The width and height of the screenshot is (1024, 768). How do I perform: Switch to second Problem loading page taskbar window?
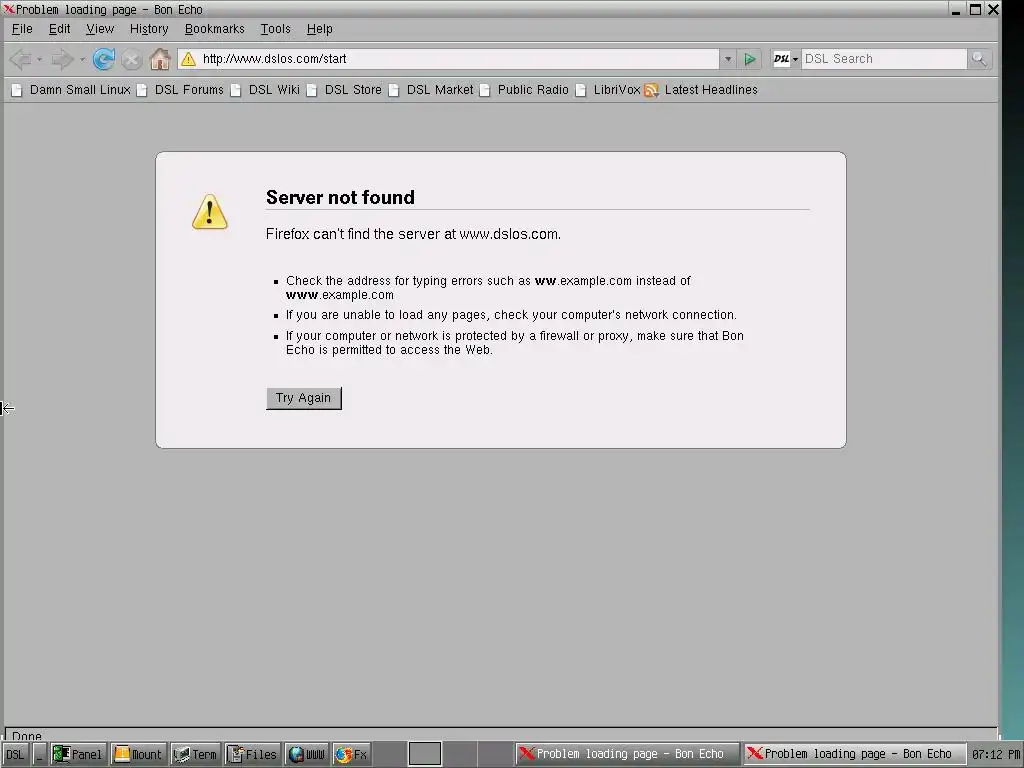[855, 754]
